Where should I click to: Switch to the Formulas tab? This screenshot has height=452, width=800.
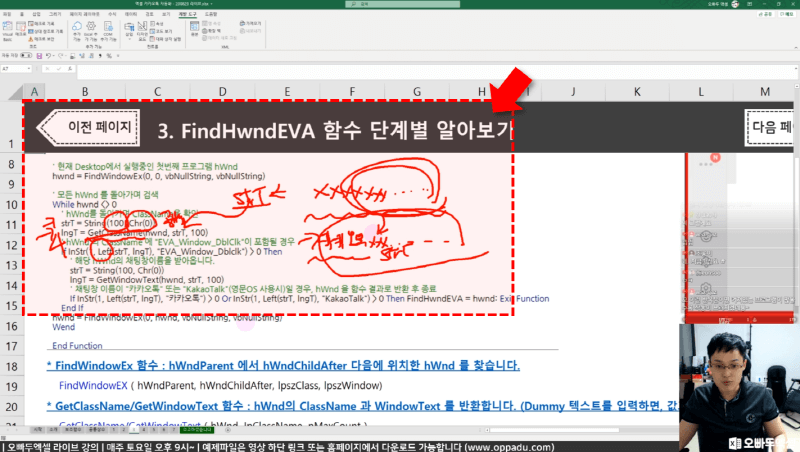pyautogui.click(x=112, y=14)
